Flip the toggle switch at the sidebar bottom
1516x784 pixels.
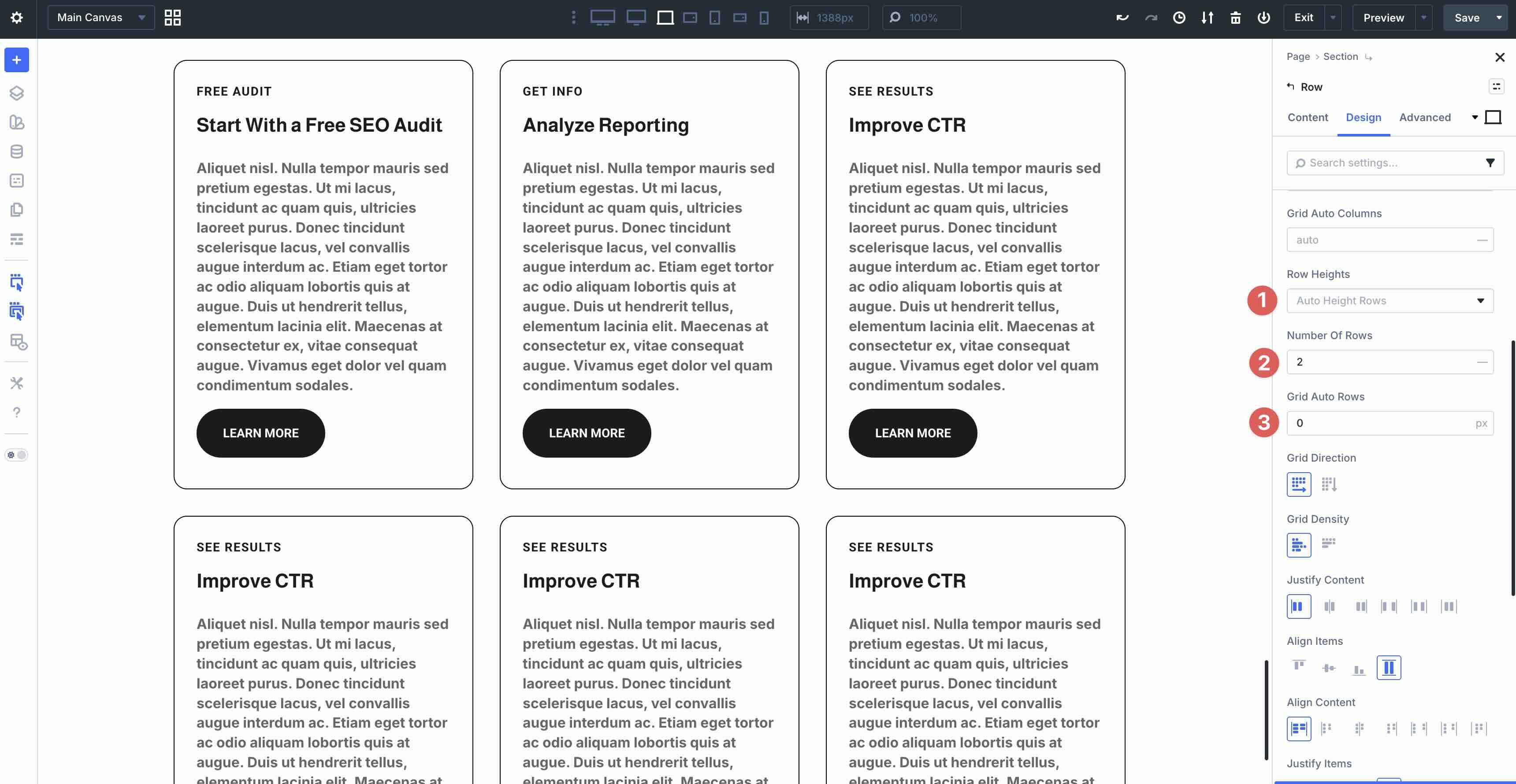(x=16, y=455)
